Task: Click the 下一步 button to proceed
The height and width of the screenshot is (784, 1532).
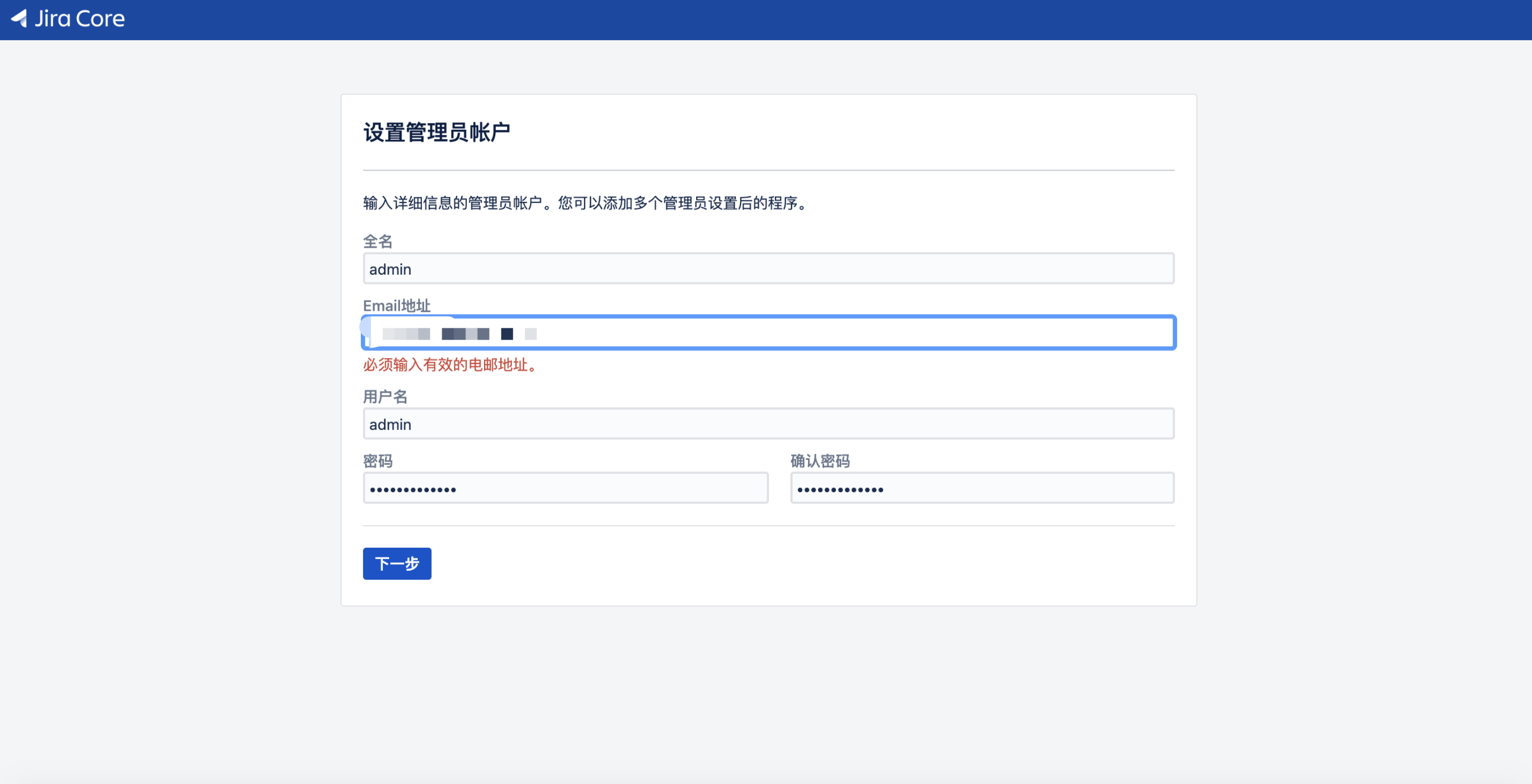Action: 396,564
